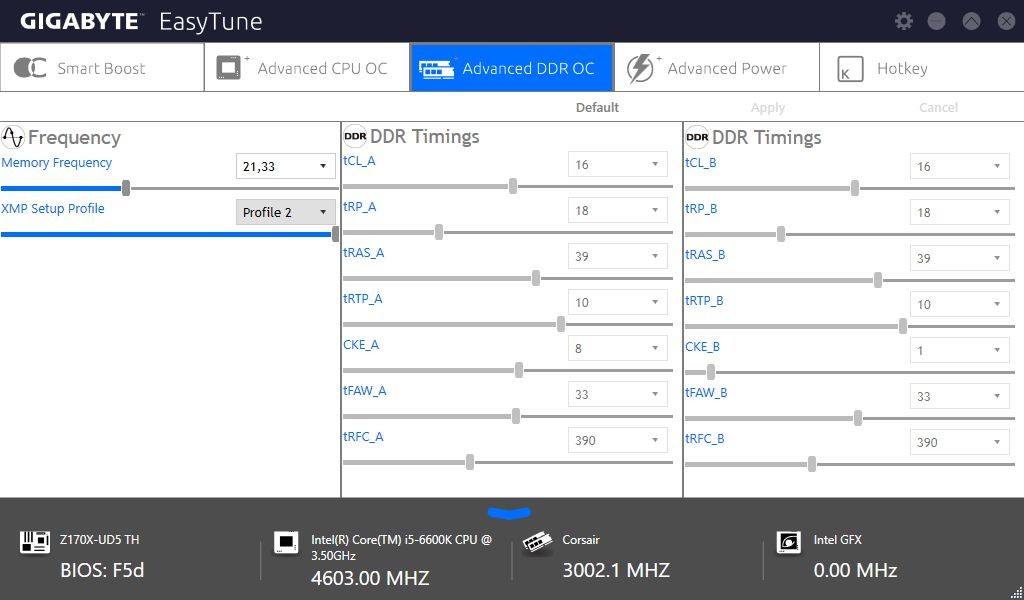Click the Default button

(x=597, y=108)
